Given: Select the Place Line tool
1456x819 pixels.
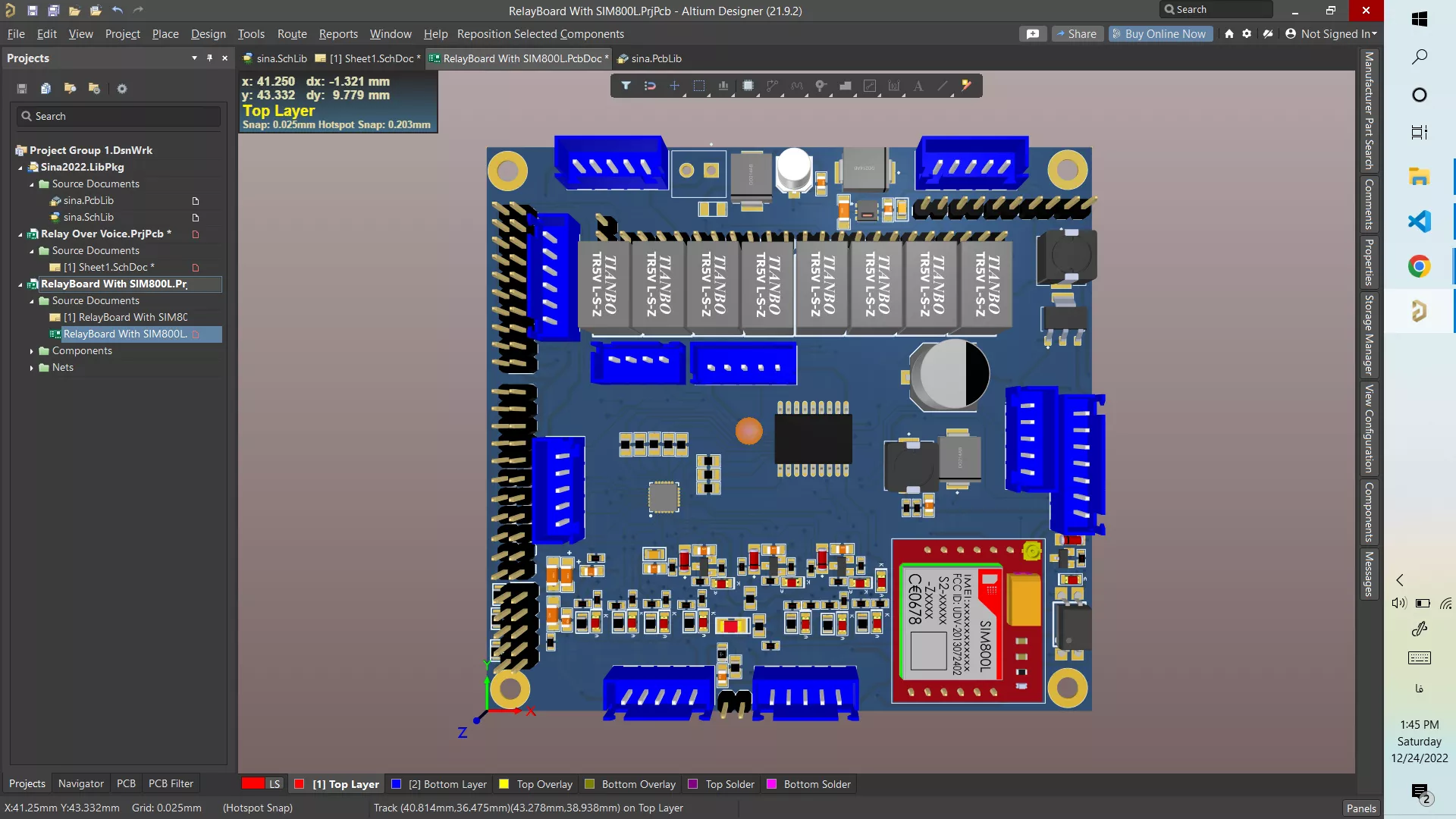Looking at the screenshot, I should point(943,86).
